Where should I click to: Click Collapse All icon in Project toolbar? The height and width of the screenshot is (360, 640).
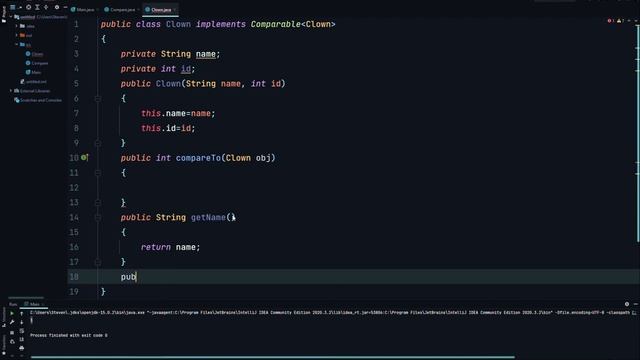(x=46, y=7)
